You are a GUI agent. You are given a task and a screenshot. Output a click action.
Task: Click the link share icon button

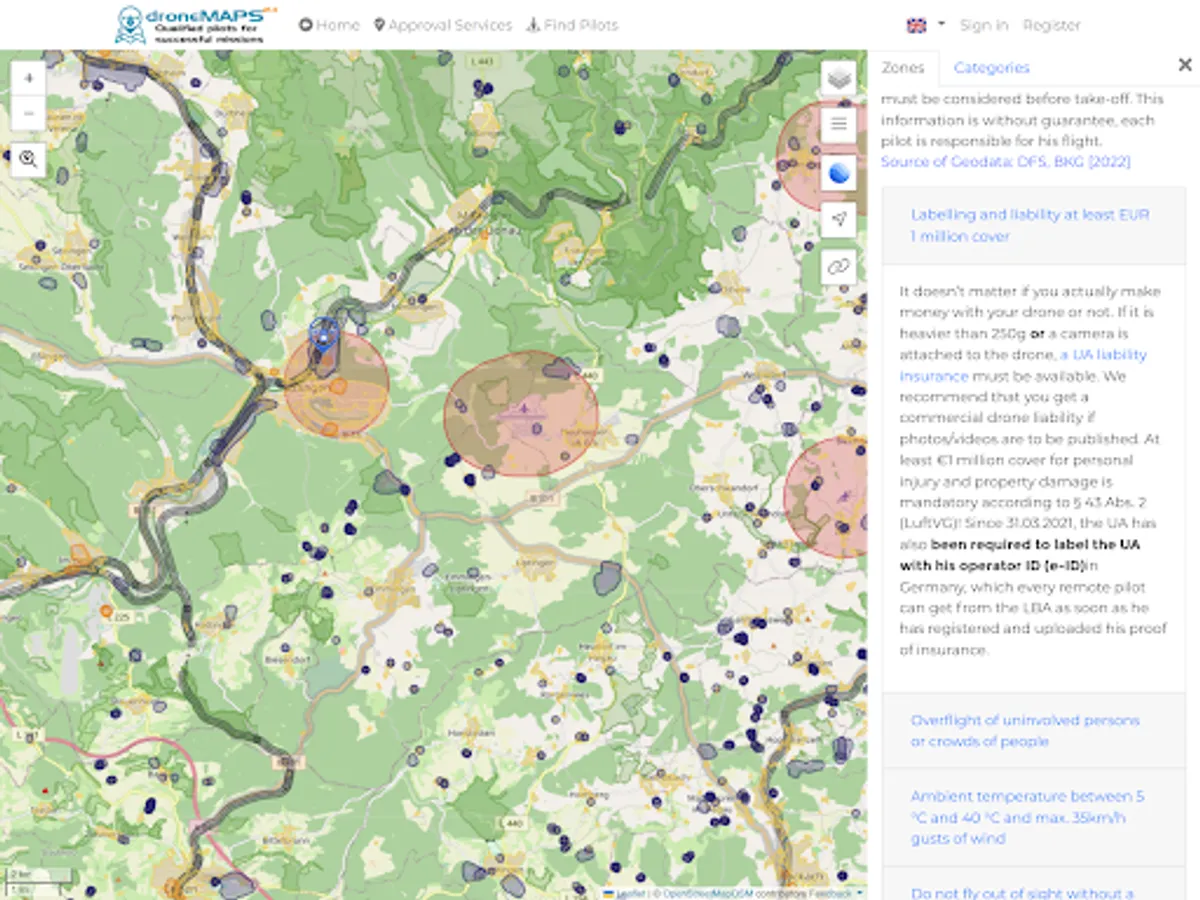coord(838,266)
